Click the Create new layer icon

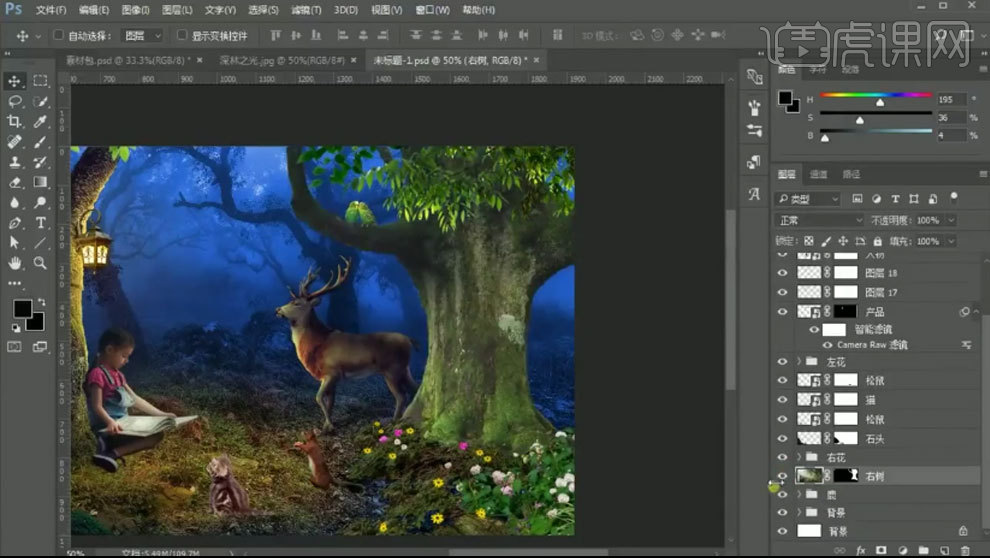point(944,550)
